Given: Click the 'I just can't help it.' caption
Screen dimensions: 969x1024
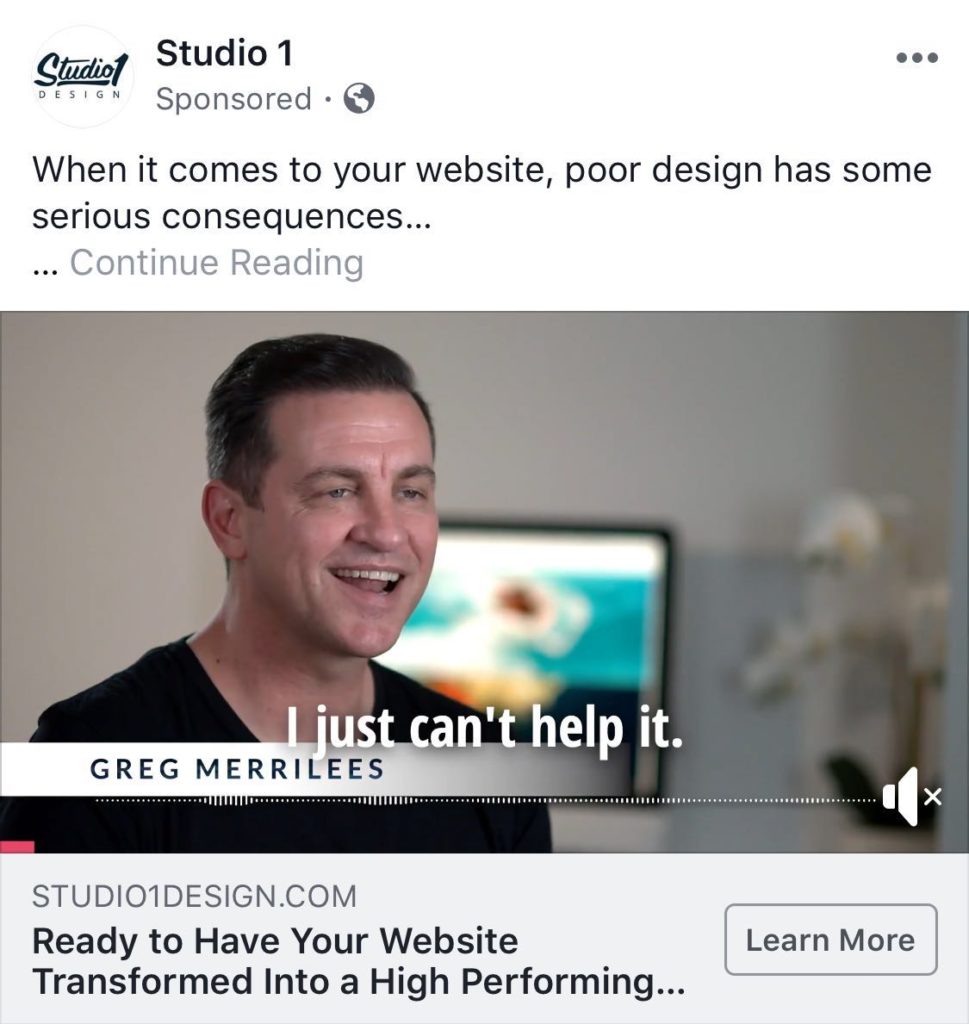Looking at the screenshot, I should coord(484,728).
